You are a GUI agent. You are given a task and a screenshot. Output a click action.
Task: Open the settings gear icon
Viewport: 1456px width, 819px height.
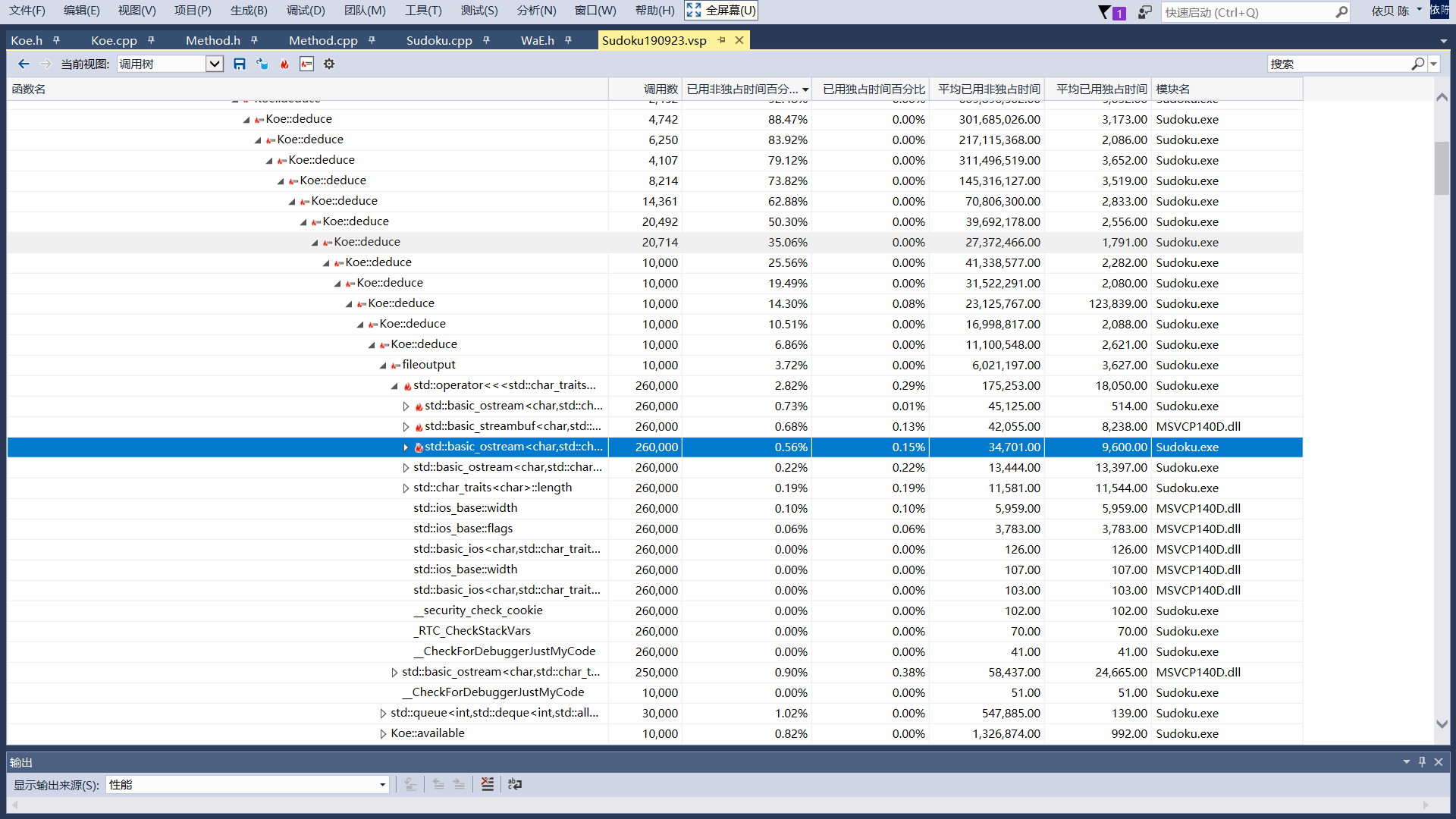329,64
